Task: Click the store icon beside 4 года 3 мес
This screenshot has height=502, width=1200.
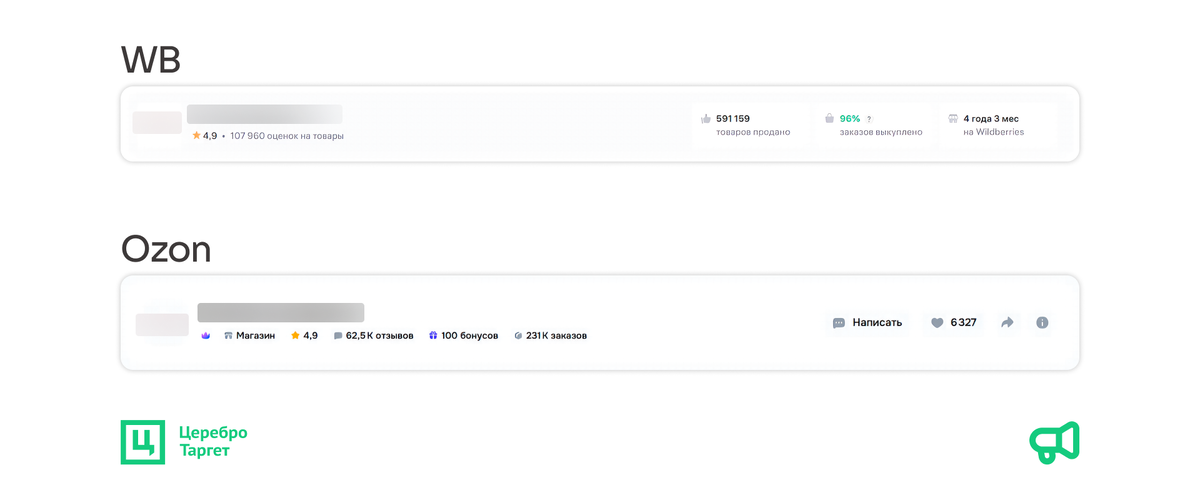Action: [953, 118]
